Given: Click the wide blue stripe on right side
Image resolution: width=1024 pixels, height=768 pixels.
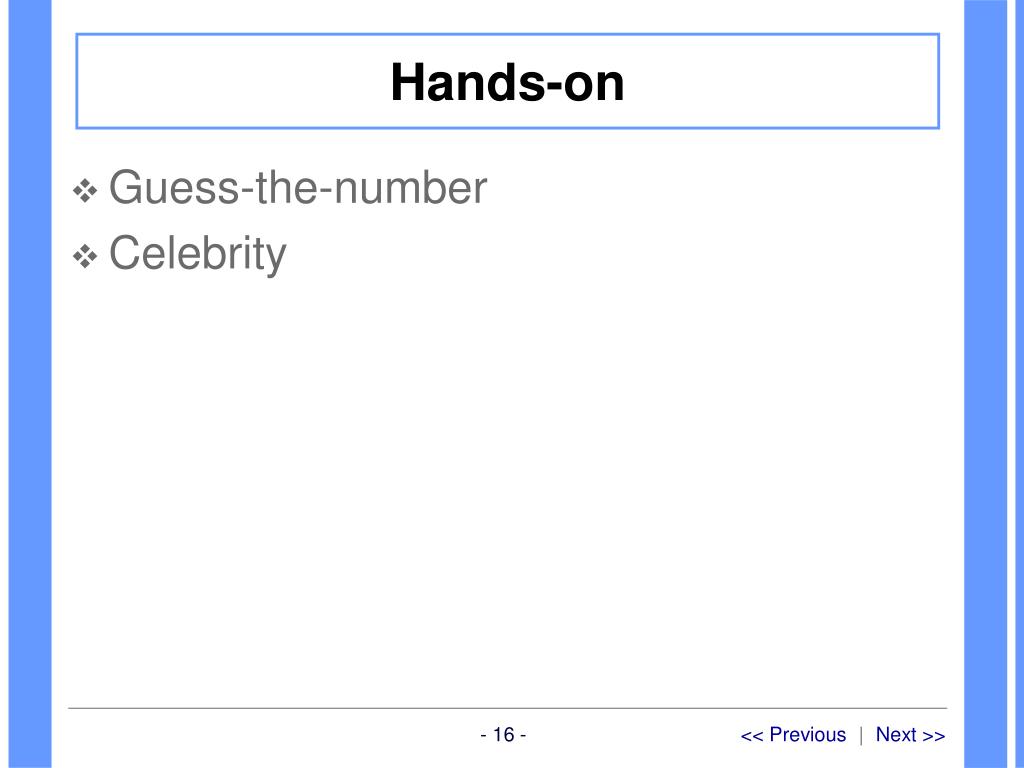Looking at the screenshot, I should tap(985, 384).
